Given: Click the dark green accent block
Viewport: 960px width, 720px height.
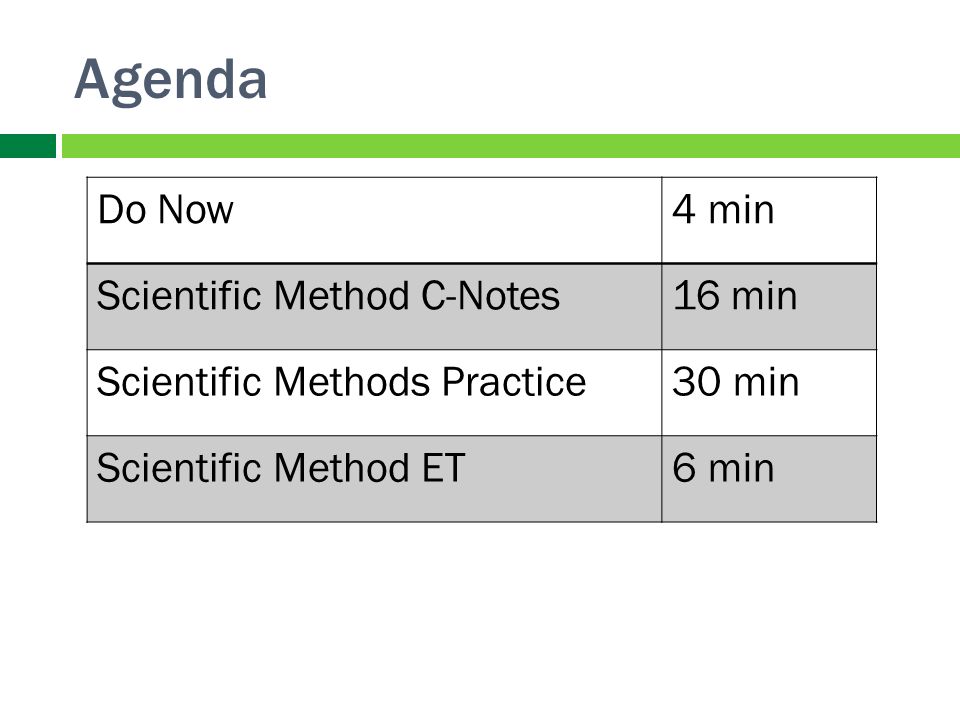Looking at the screenshot, I should pyautogui.click(x=28, y=146).
